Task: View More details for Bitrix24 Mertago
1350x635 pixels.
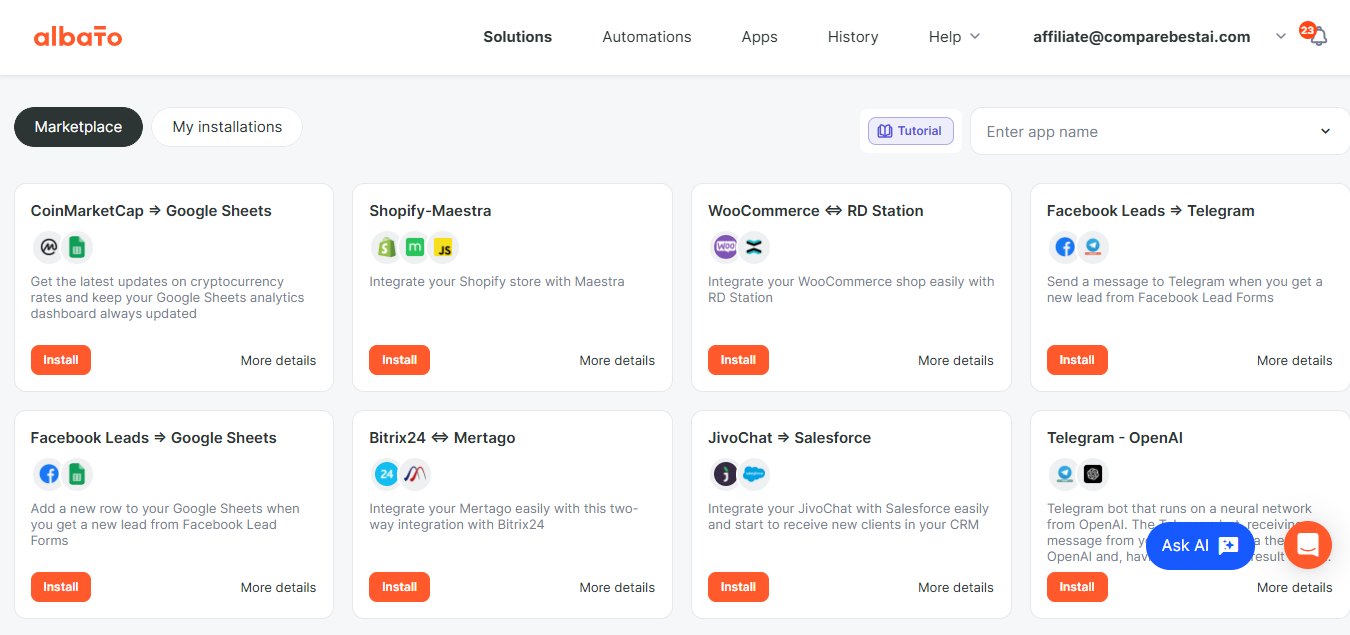Action: point(617,587)
